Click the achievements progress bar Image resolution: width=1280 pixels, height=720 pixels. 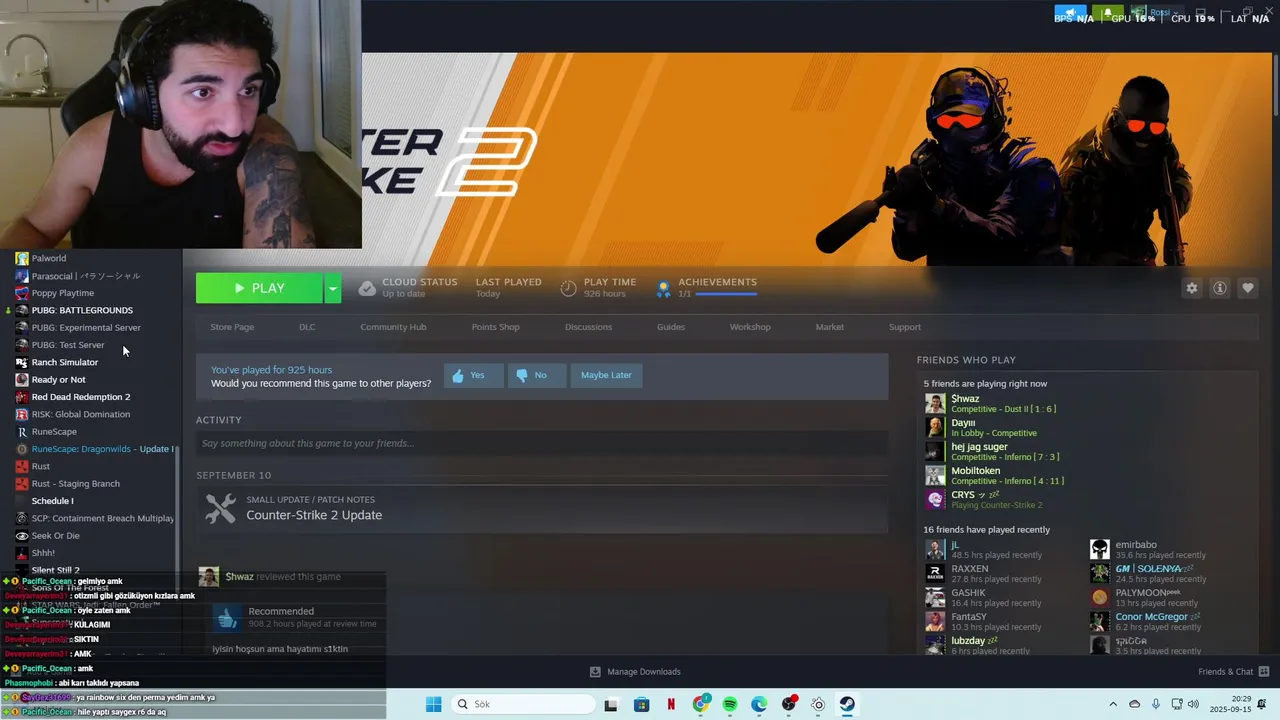726,294
